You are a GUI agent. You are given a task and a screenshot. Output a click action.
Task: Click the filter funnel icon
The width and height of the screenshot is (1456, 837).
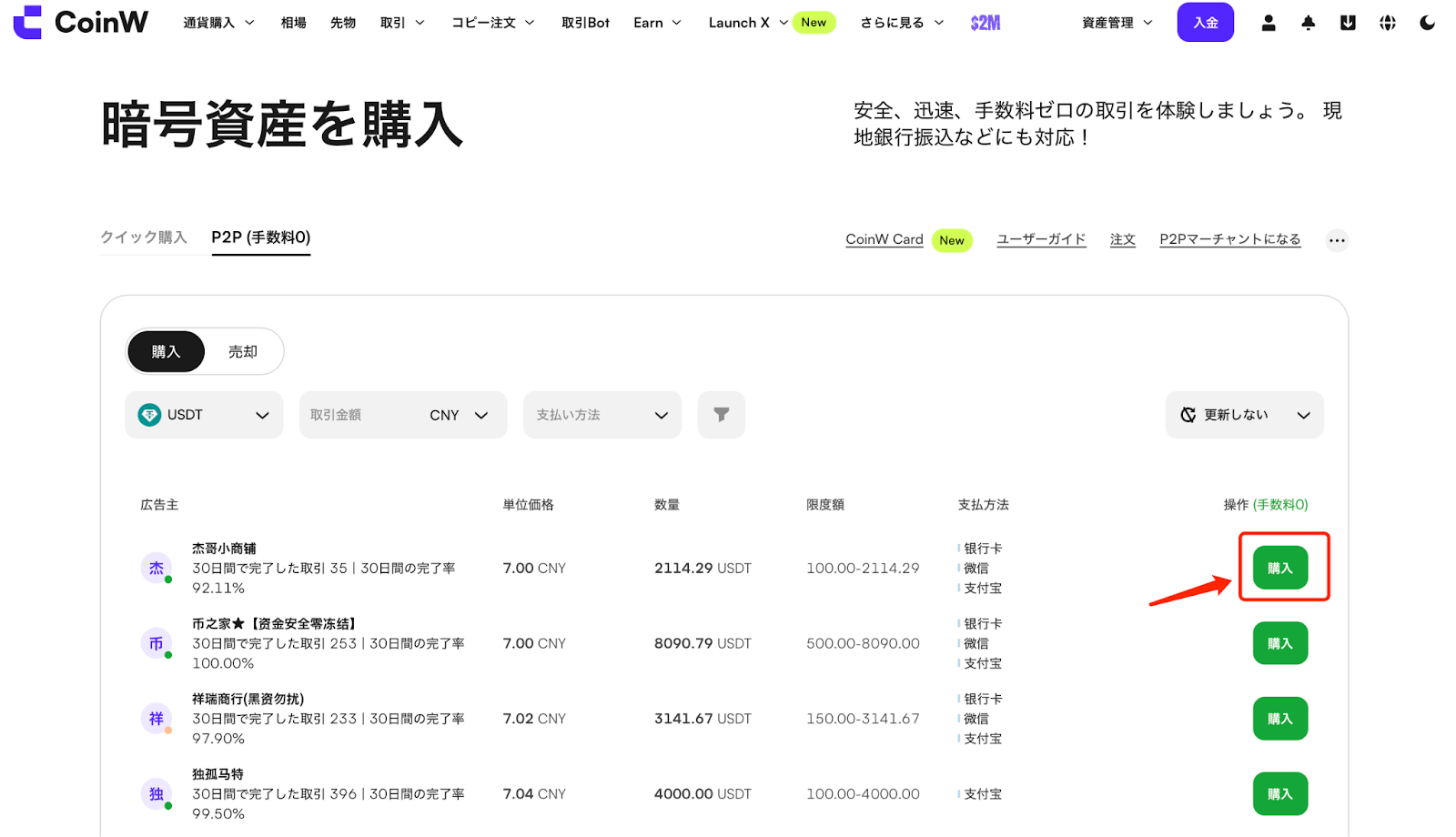click(721, 415)
